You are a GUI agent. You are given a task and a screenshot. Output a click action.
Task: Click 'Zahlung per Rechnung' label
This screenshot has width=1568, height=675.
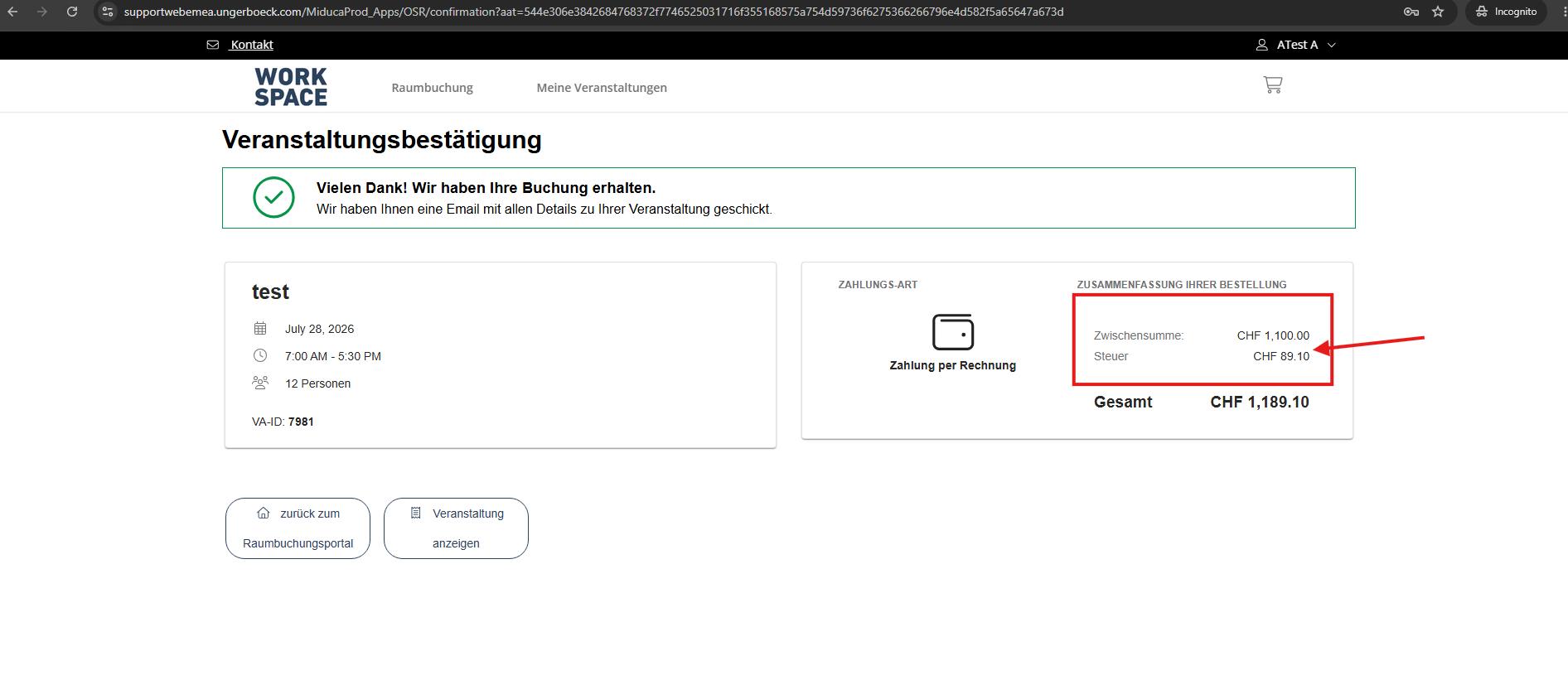[x=953, y=365]
